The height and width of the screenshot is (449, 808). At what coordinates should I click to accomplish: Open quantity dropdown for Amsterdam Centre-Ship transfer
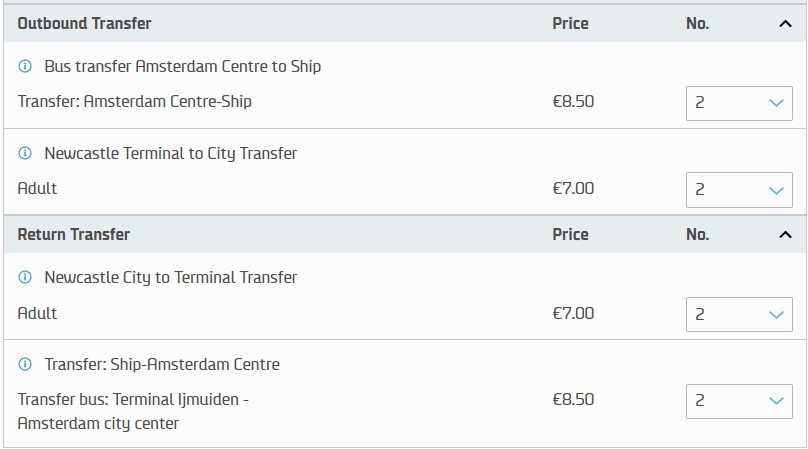click(739, 103)
